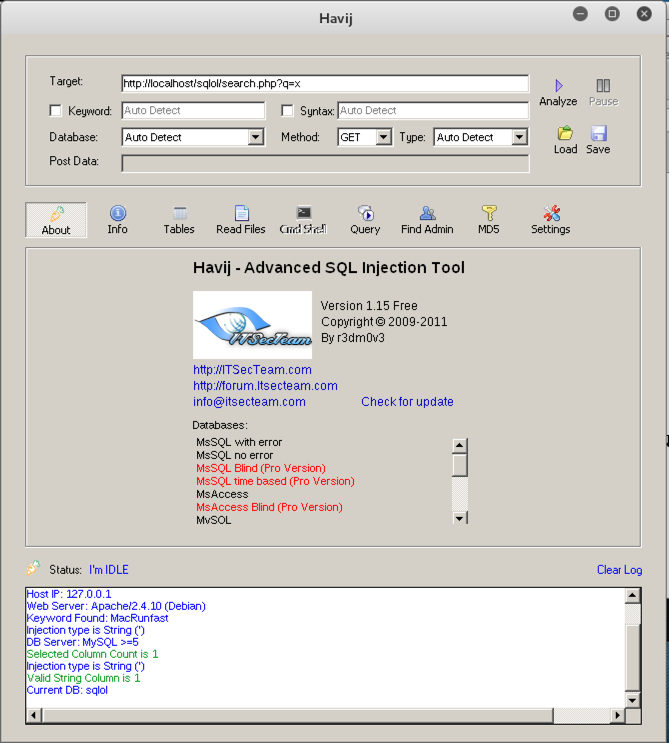Screen dimensions: 669x743
Task: Open the Read Files tab
Action: point(241,220)
